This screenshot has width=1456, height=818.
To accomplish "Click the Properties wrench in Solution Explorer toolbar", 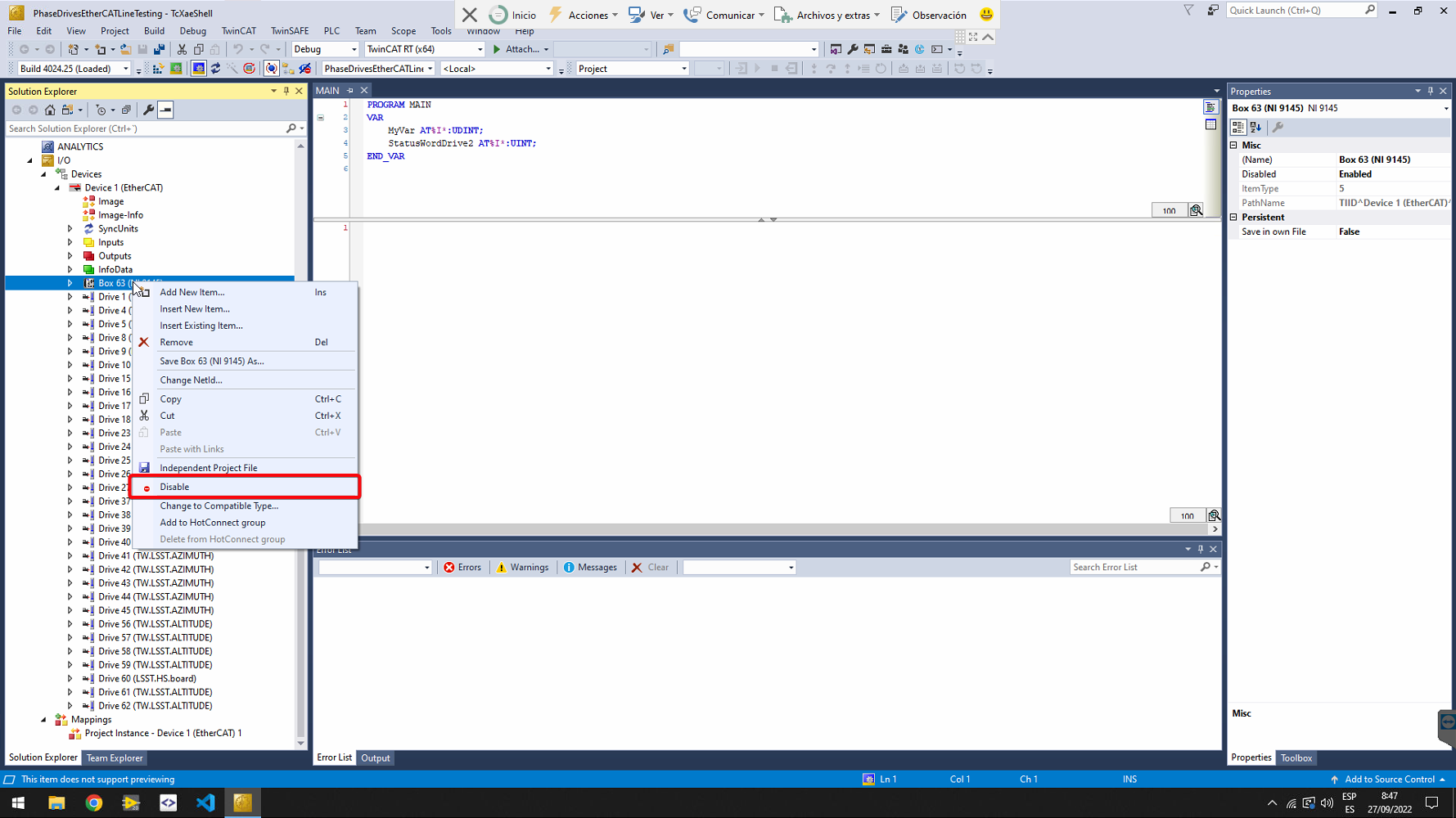I will coord(148,110).
